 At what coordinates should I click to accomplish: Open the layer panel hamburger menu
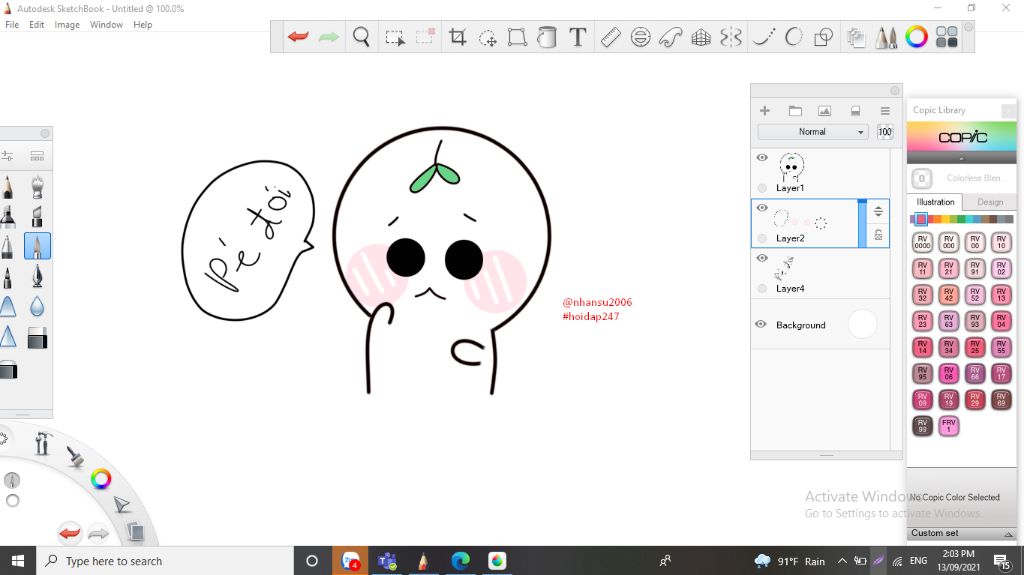pyautogui.click(x=885, y=111)
